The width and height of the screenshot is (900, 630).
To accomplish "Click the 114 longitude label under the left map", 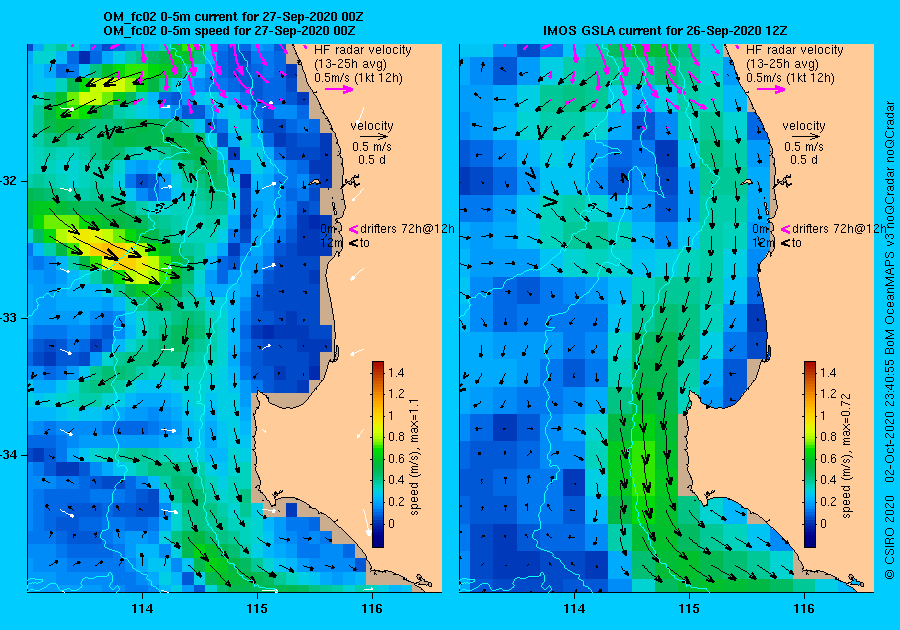I will tap(142, 609).
